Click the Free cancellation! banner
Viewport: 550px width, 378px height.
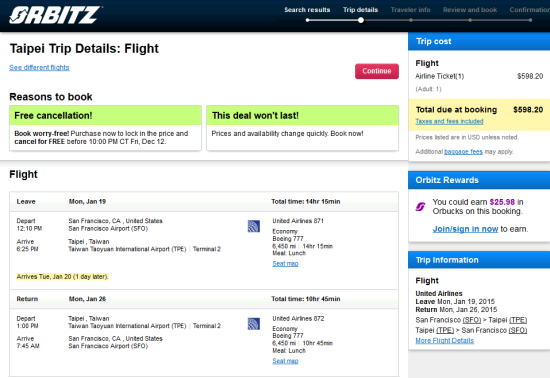pos(106,115)
